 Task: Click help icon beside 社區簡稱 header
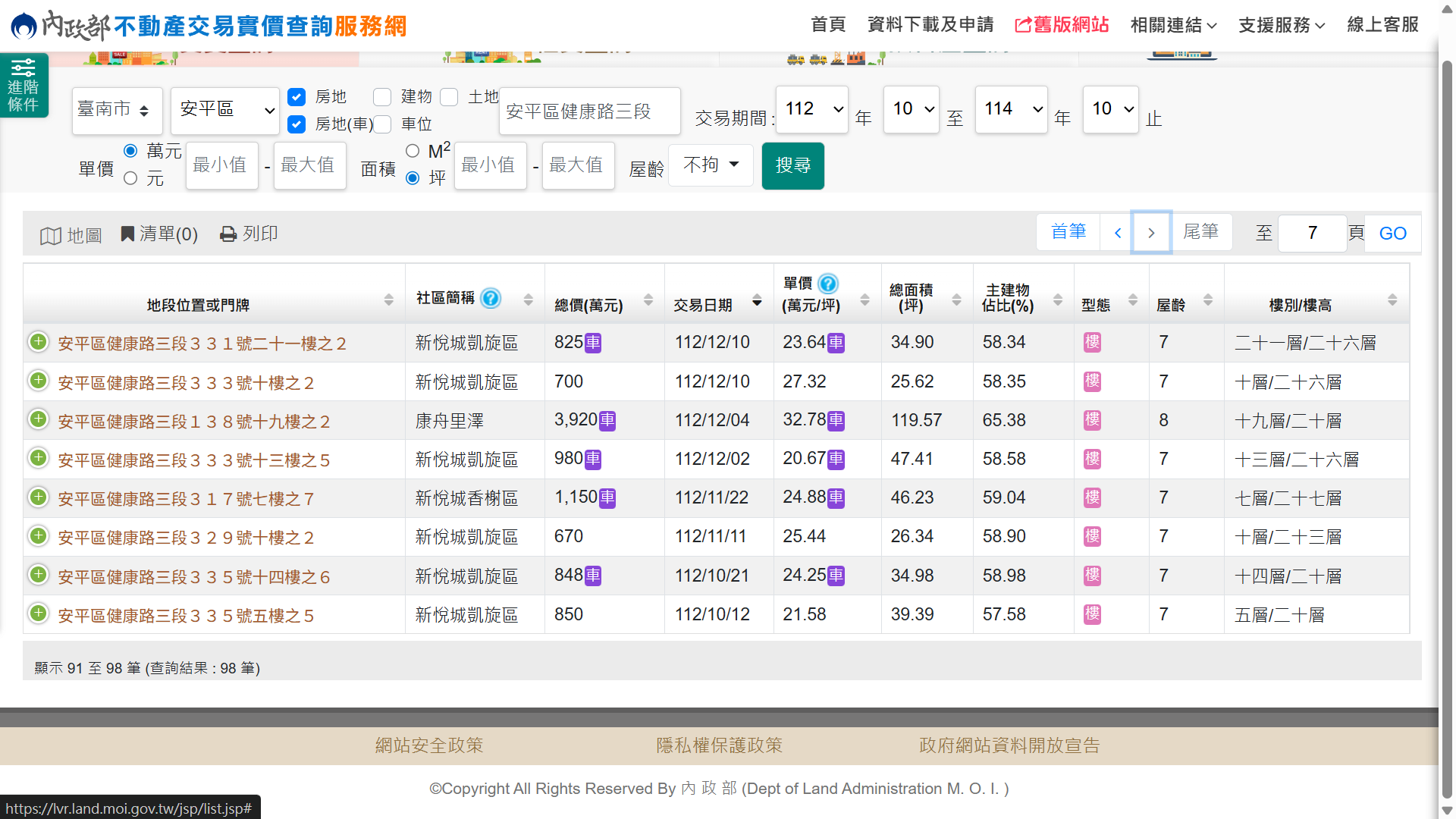click(491, 298)
